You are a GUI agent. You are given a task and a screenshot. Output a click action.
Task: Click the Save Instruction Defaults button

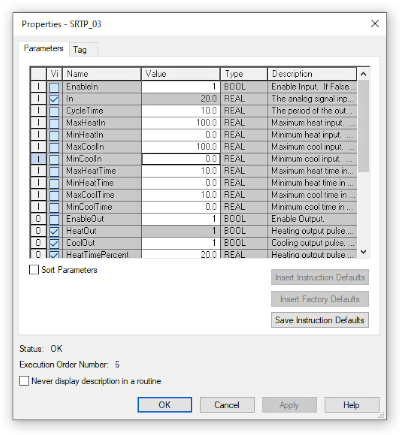[320, 320]
